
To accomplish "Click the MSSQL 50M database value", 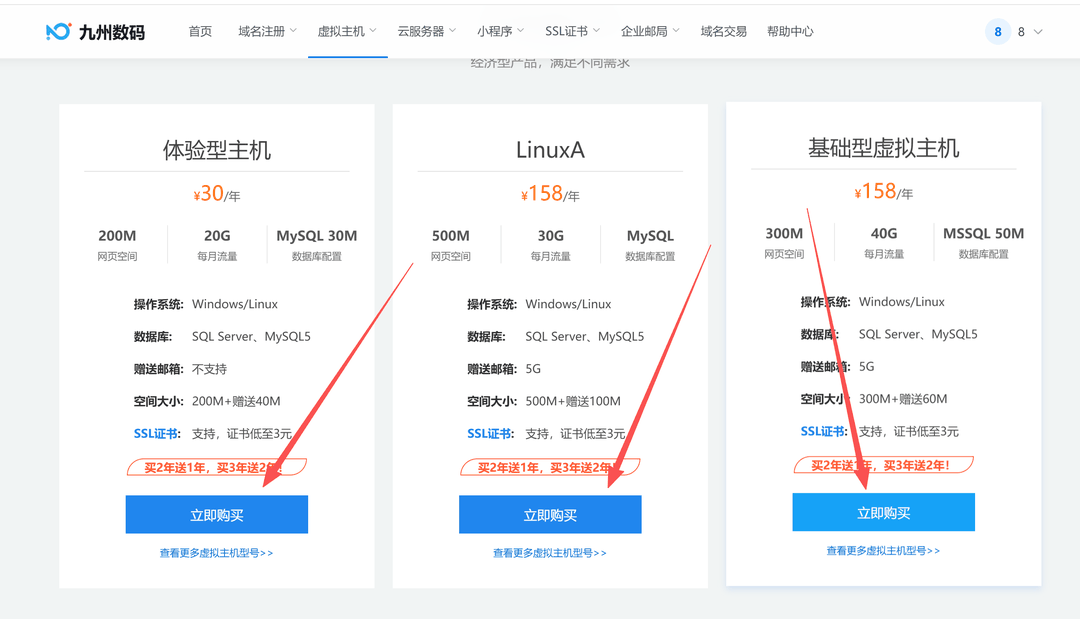I will click(x=983, y=233).
